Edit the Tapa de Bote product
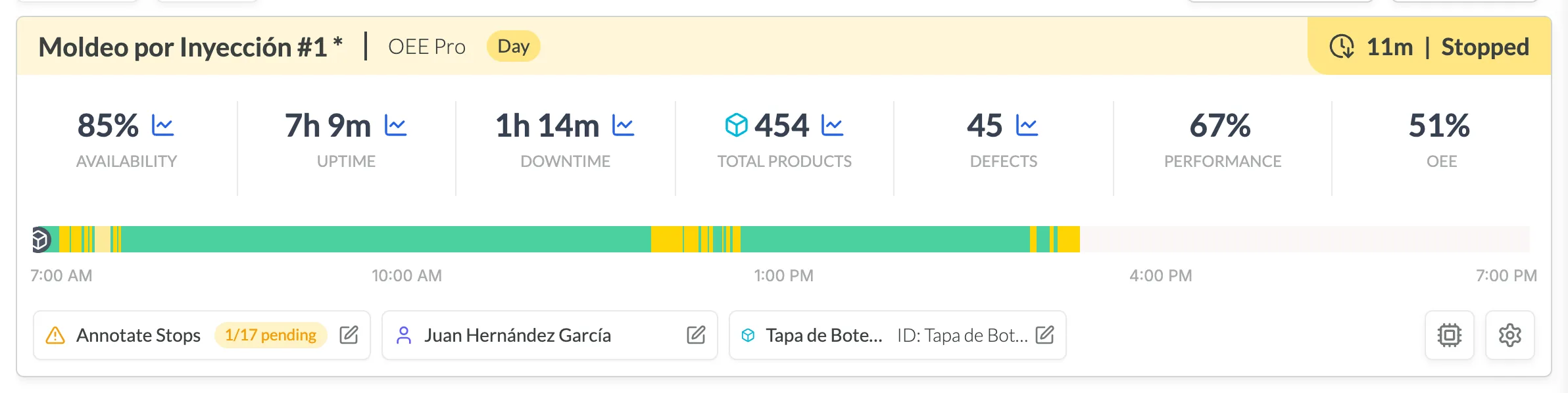 [1044, 335]
